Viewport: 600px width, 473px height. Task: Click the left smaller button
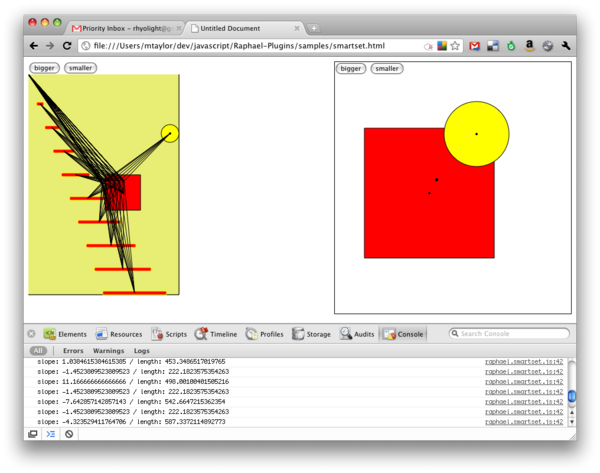[x=80, y=68]
